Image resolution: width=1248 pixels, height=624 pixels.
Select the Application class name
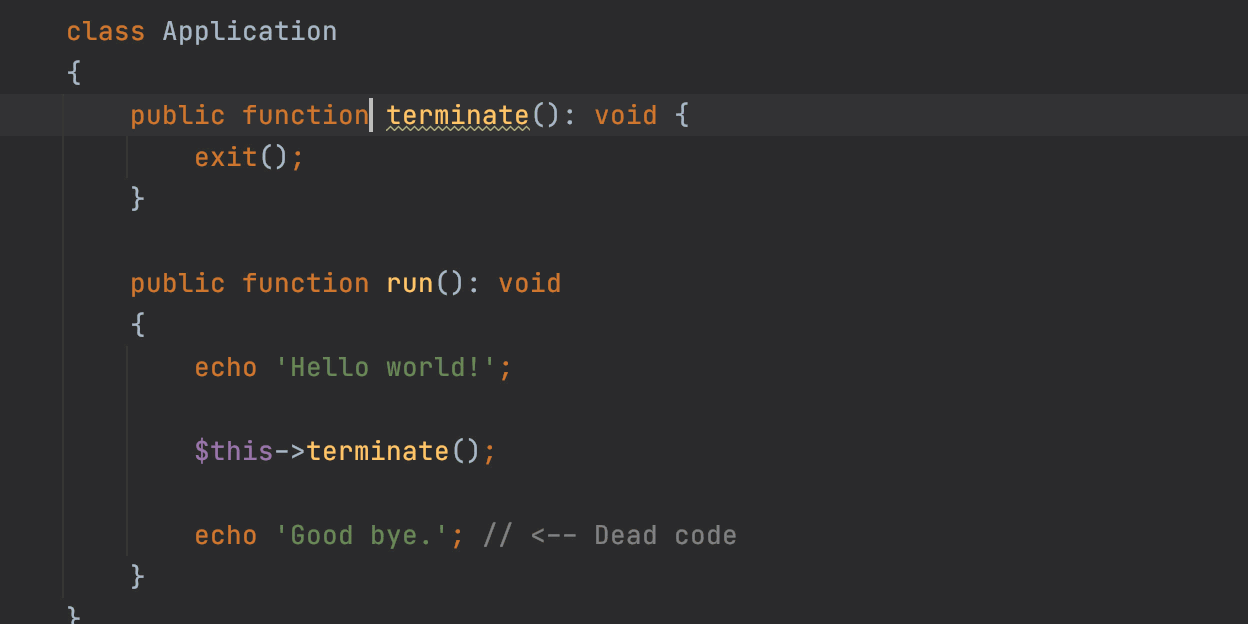[x=249, y=32]
